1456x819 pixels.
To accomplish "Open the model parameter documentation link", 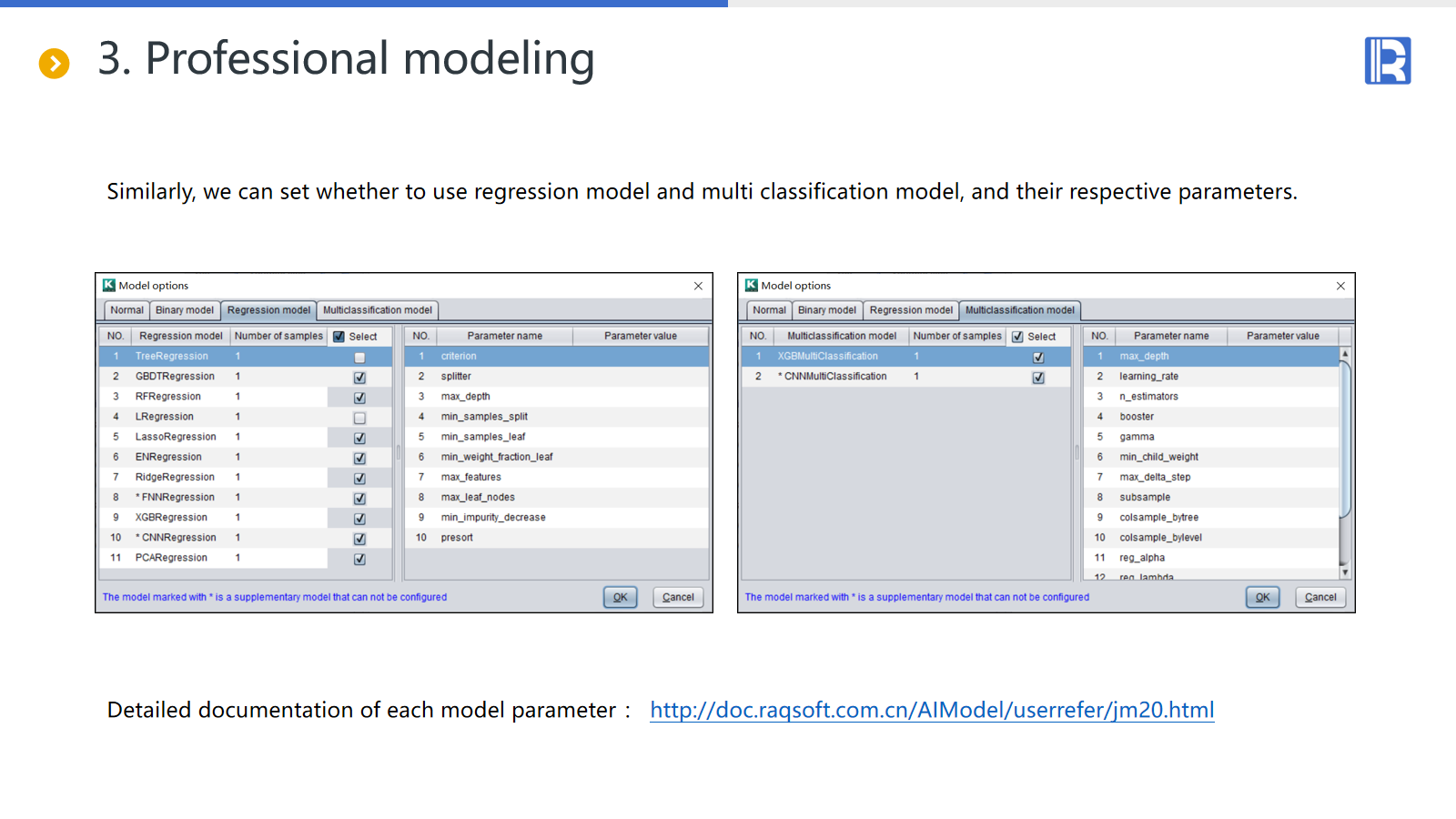I will [932, 710].
